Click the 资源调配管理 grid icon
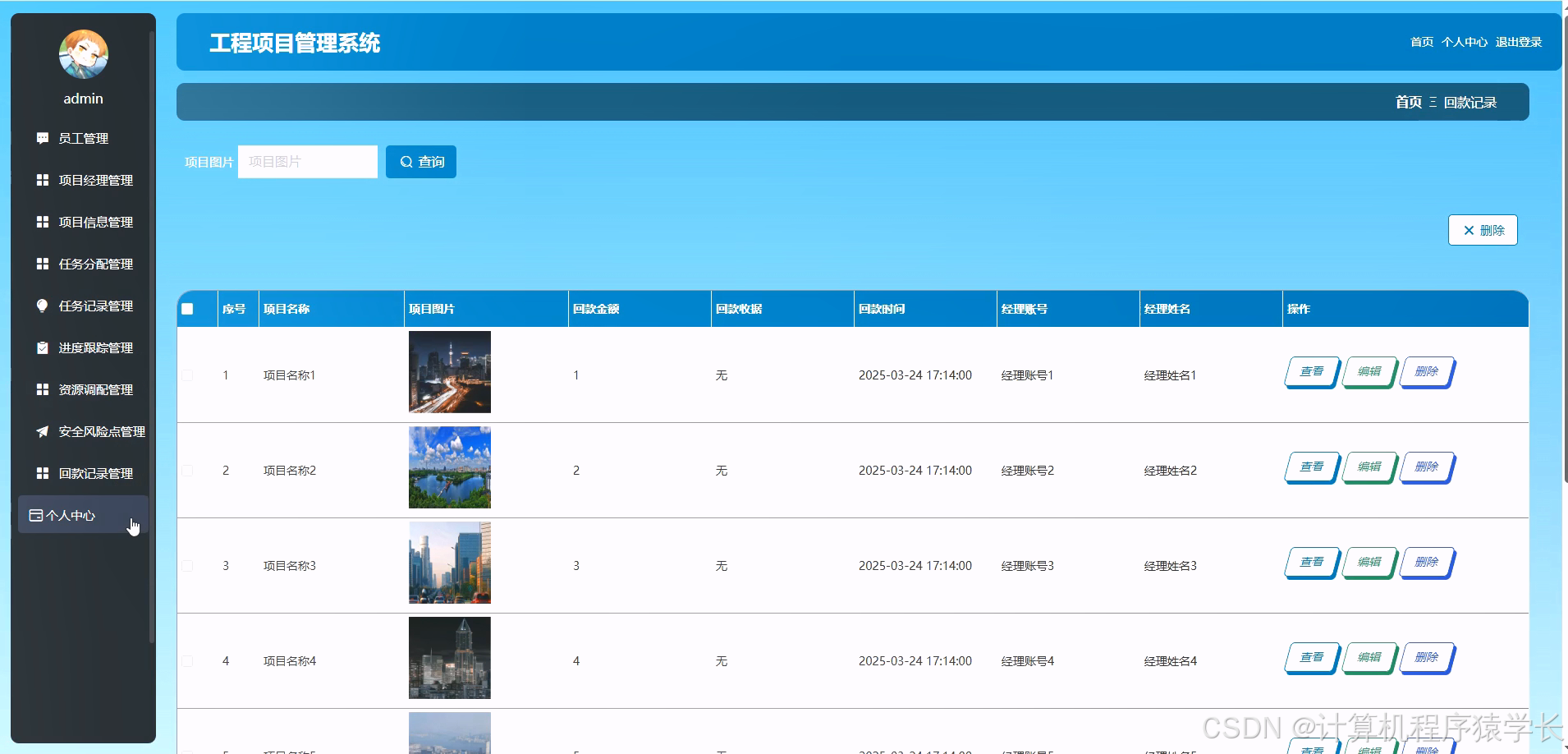This screenshot has height=754, width=1568. click(x=43, y=389)
